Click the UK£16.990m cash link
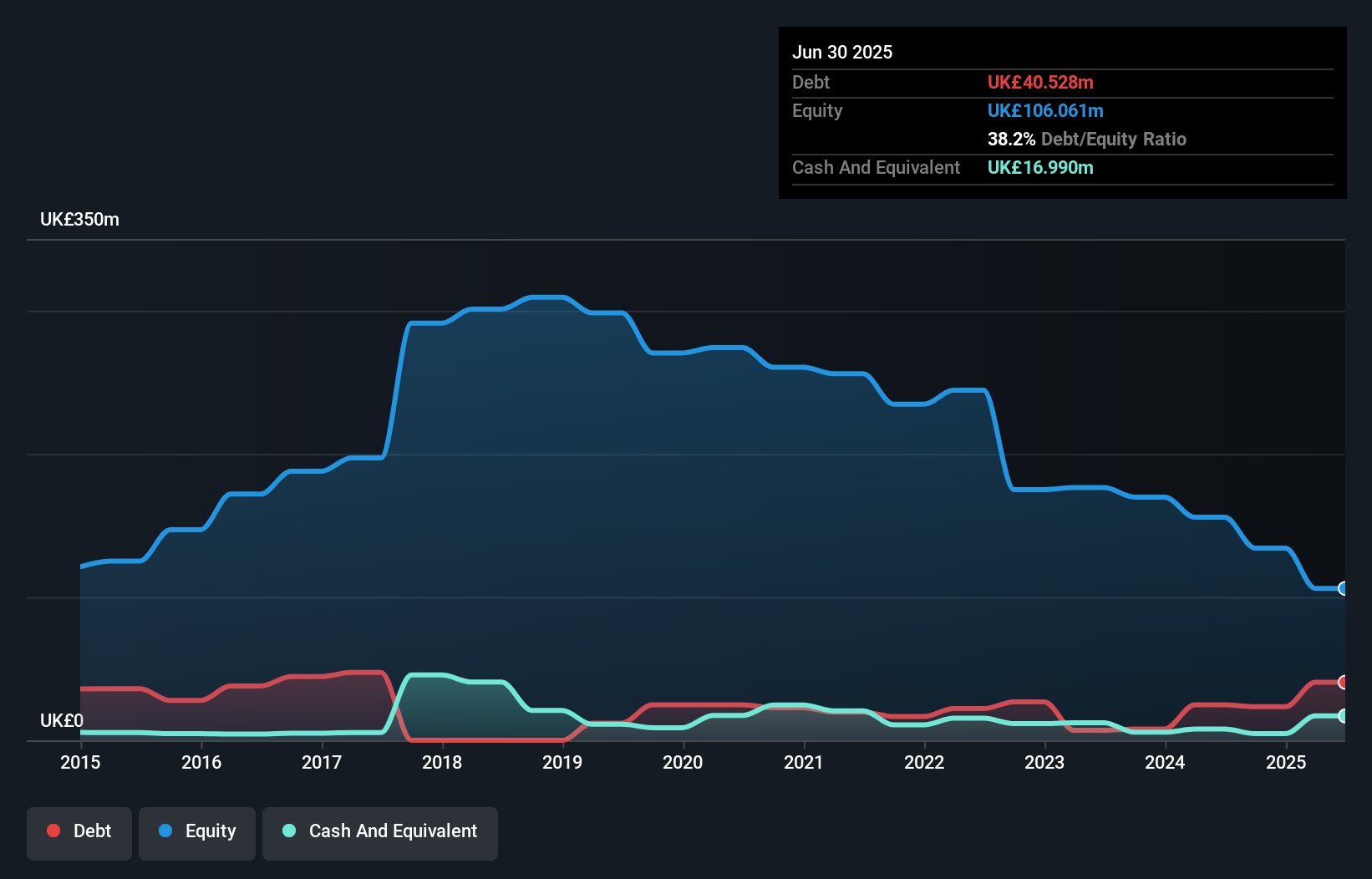This screenshot has width=1372, height=879. 1040,168
